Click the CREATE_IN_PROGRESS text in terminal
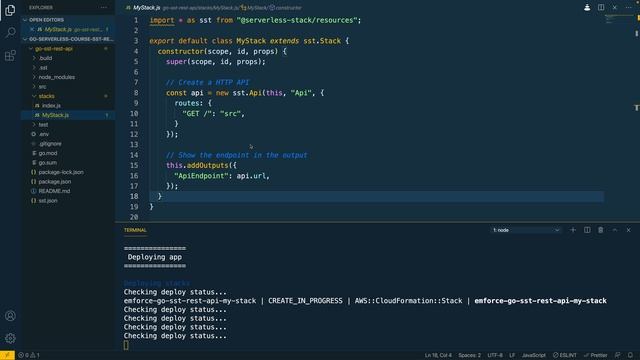Screen dimensions: 640x360 tap(305, 301)
